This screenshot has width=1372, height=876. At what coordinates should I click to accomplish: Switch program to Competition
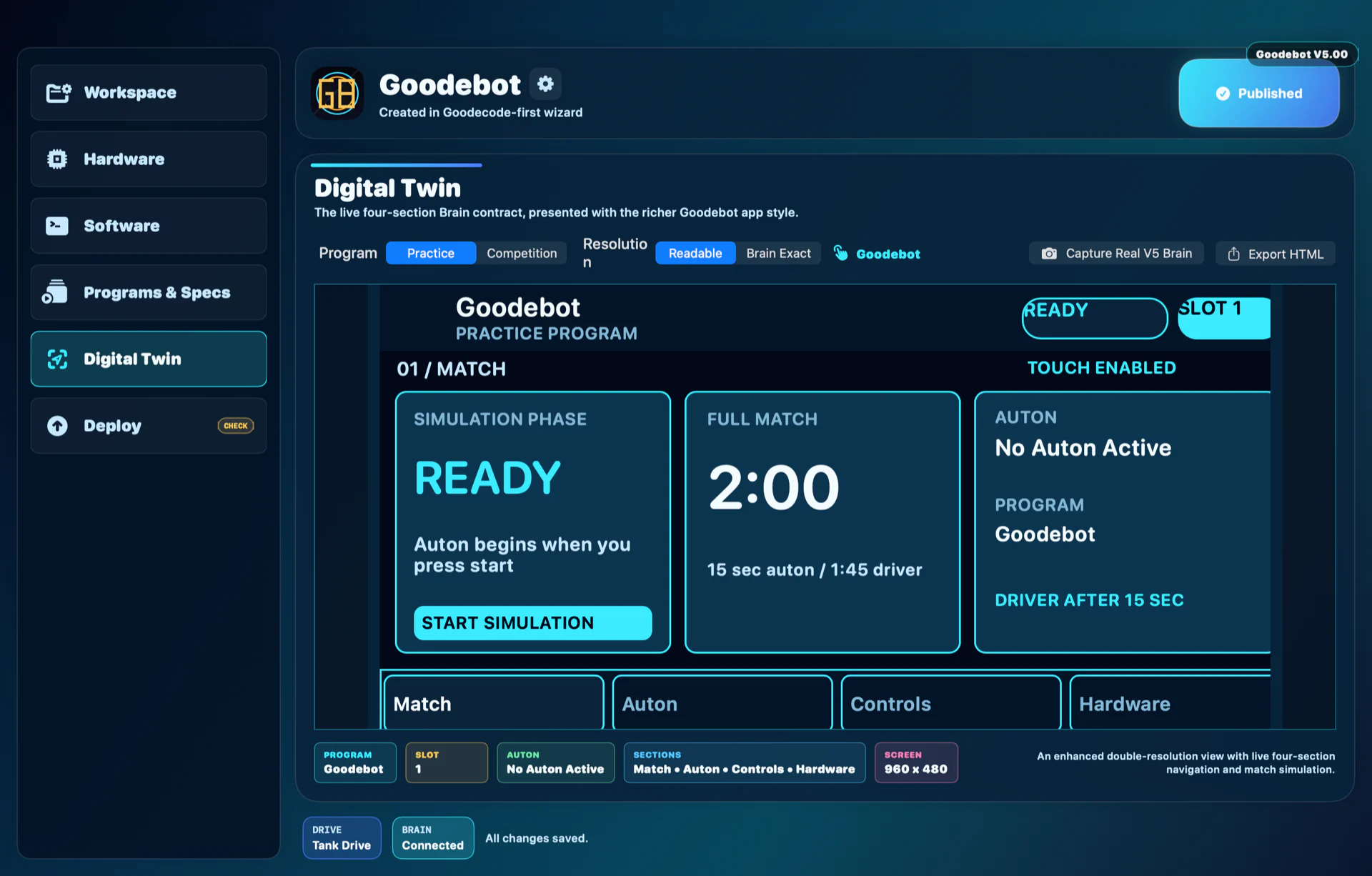[522, 253]
